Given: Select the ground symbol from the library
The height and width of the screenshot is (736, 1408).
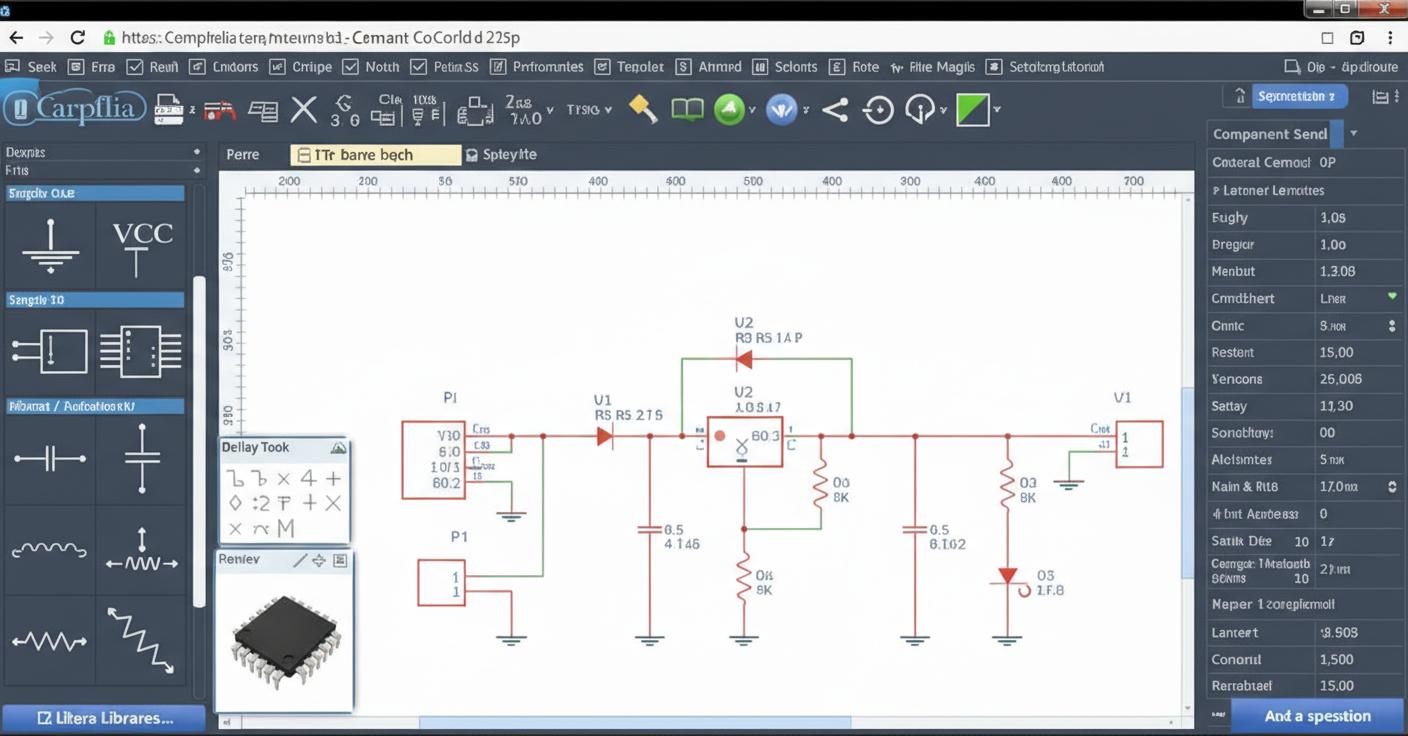Looking at the screenshot, I should (50, 246).
